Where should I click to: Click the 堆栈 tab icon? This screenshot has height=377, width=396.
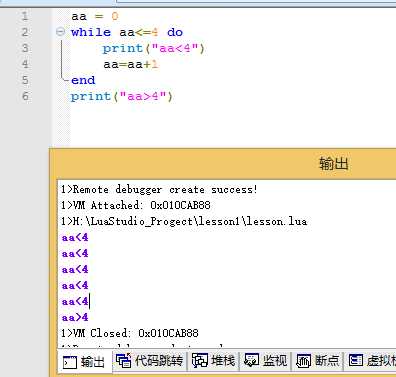pyautogui.click(x=200, y=361)
